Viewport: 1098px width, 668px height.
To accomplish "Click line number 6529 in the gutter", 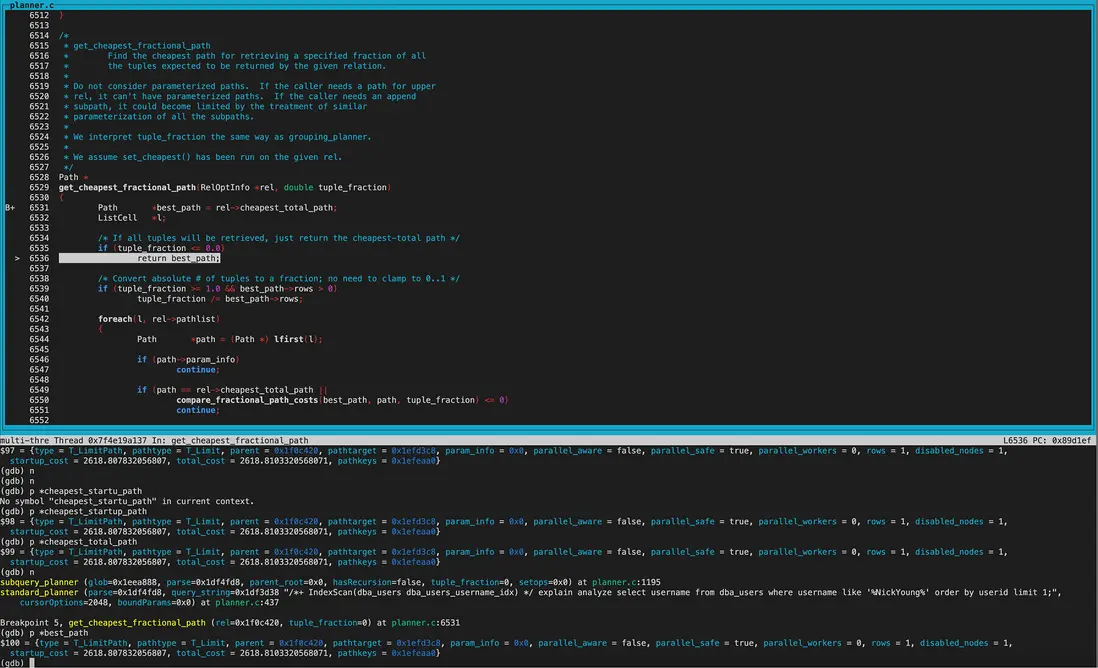I will (39, 187).
